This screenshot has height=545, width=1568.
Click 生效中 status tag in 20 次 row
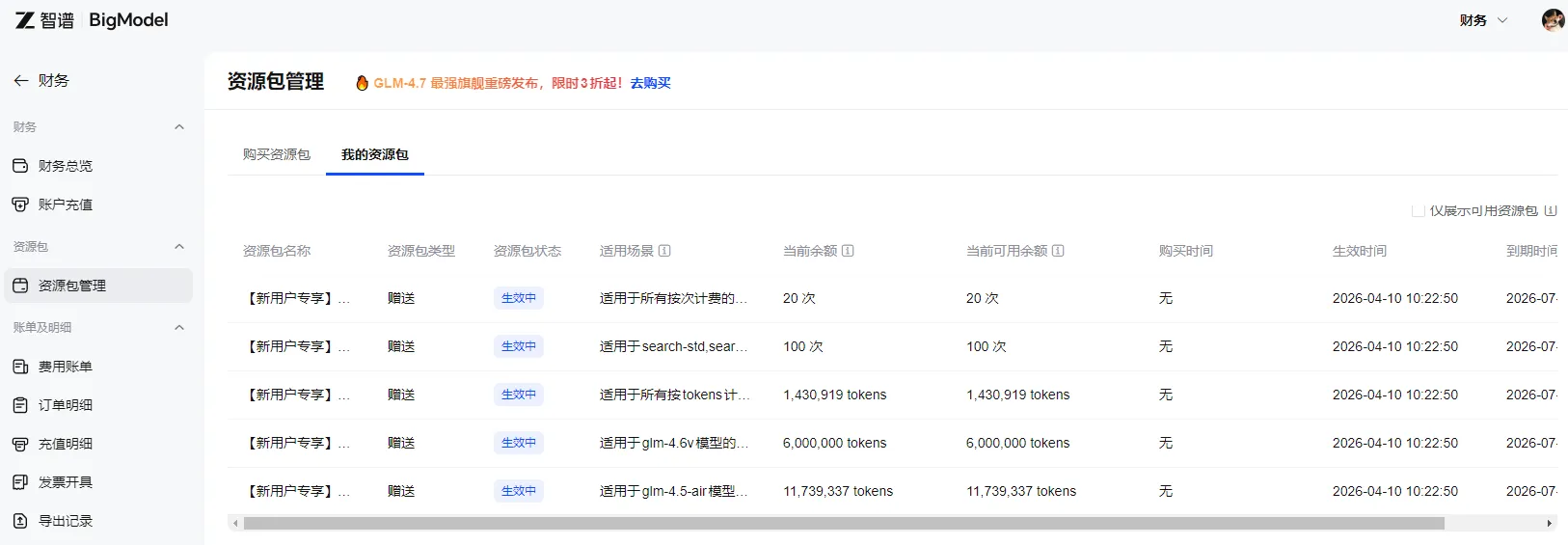pos(519,298)
